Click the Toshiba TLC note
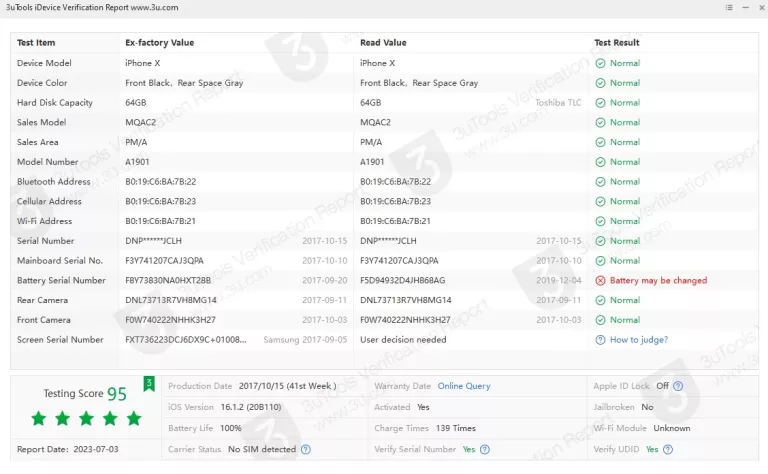 tap(558, 103)
